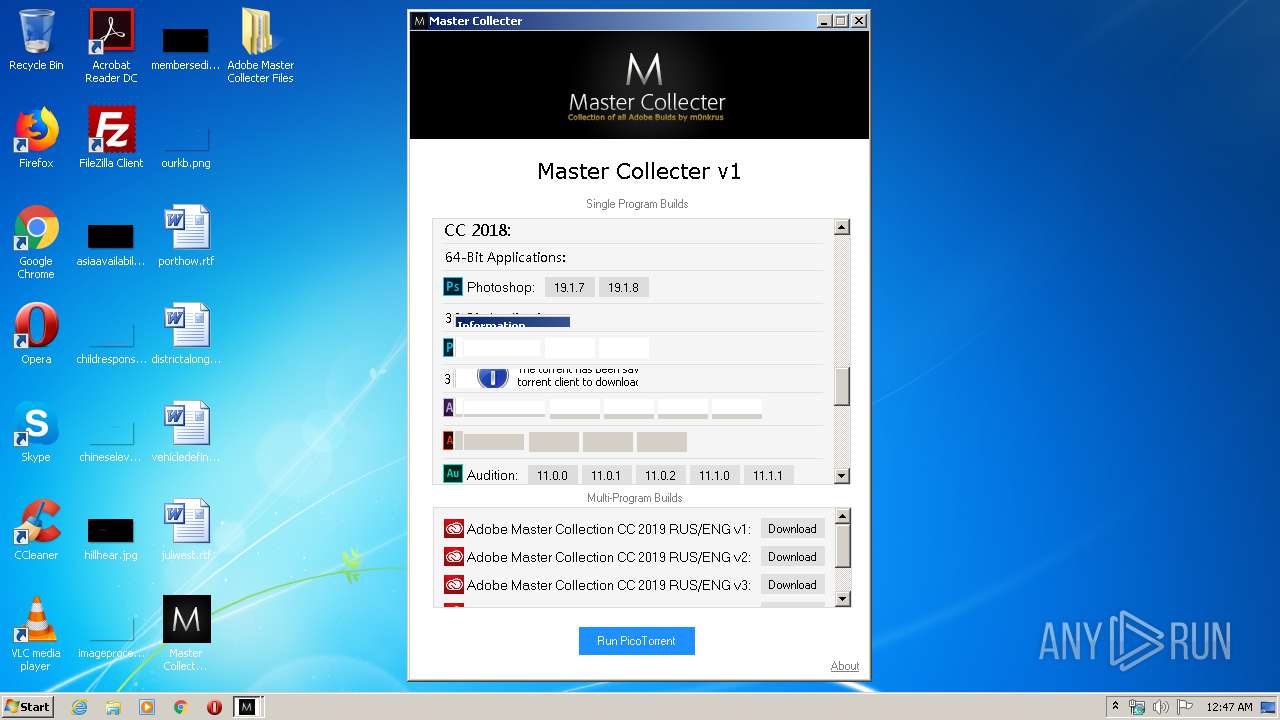Click Run PicoTorrent button
The height and width of the screenshot is (720, 1280).
tap(636, 641)
